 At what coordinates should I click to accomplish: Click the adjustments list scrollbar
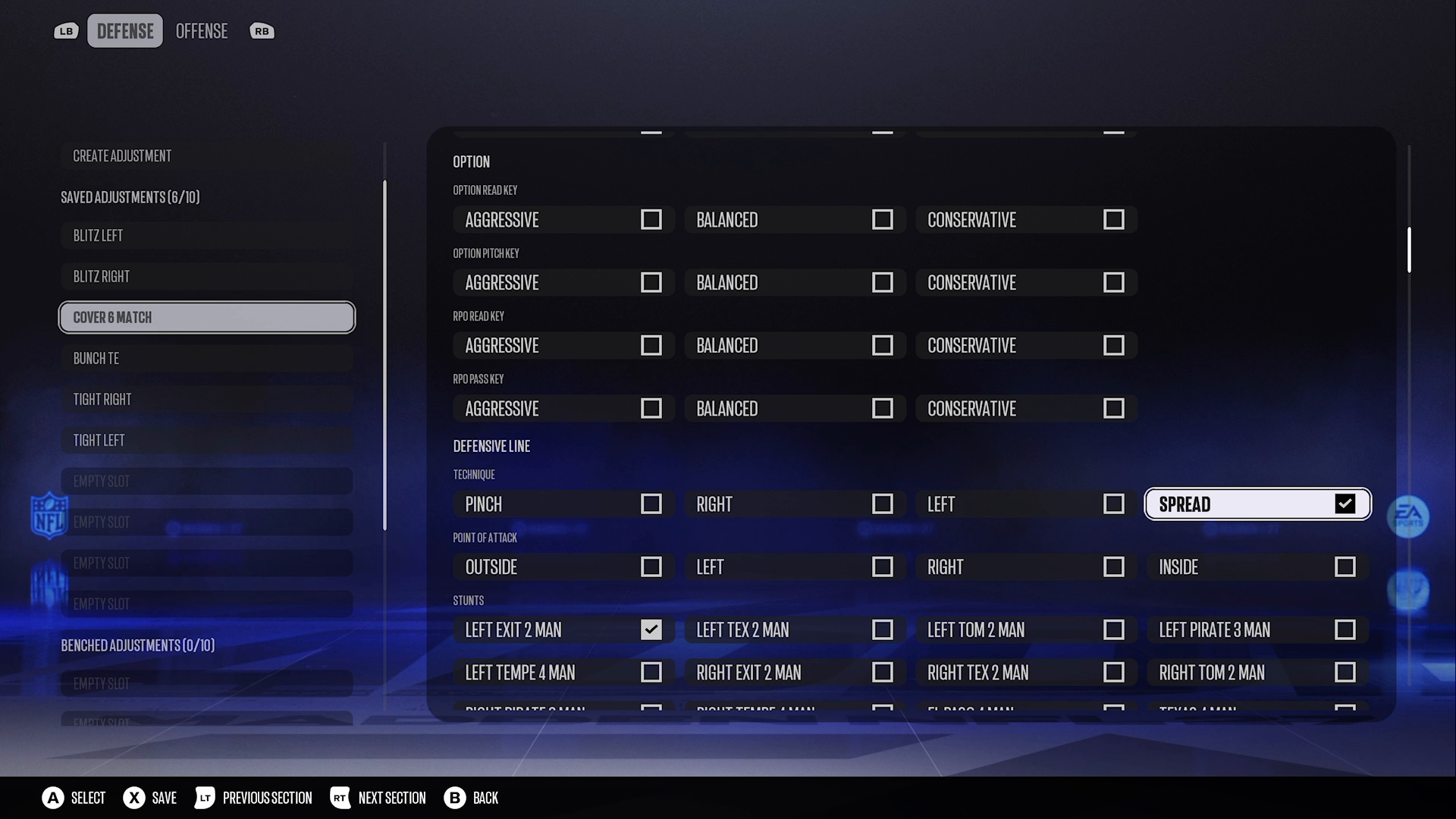click(384, 355)
